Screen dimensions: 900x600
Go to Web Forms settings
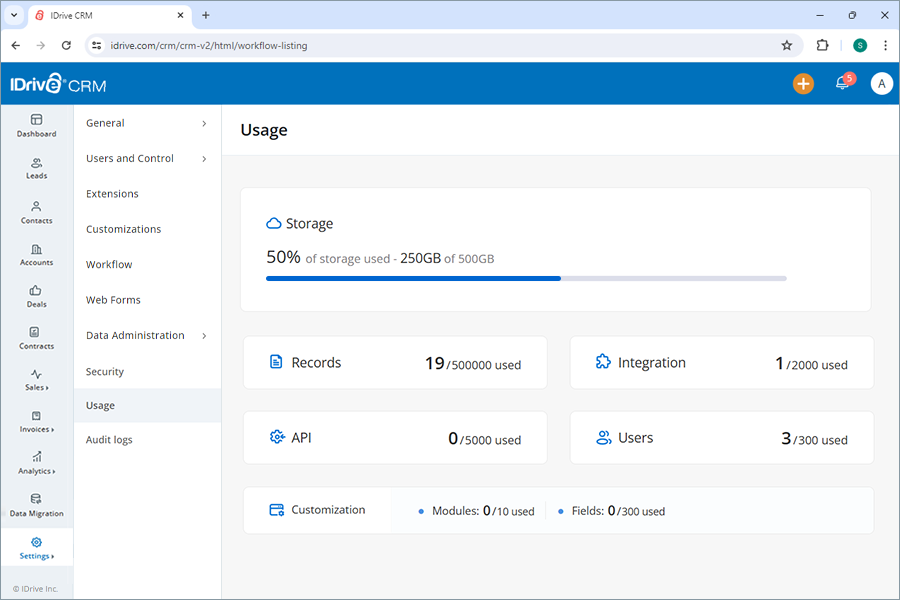pos(112,299)
